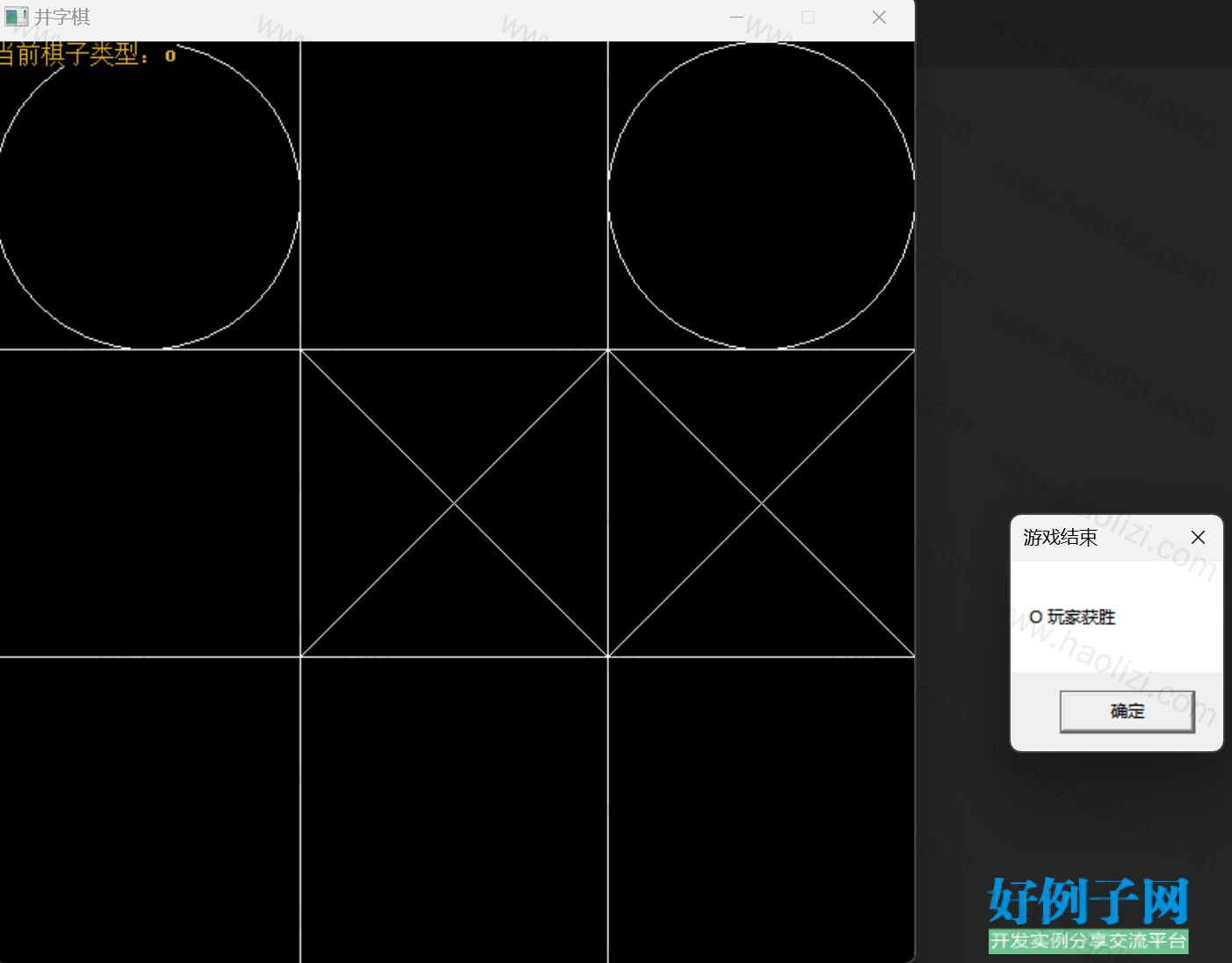Click the 'O 玩家获胜' message text
Screen dimensions: 1232x963
click(1072, 617)
